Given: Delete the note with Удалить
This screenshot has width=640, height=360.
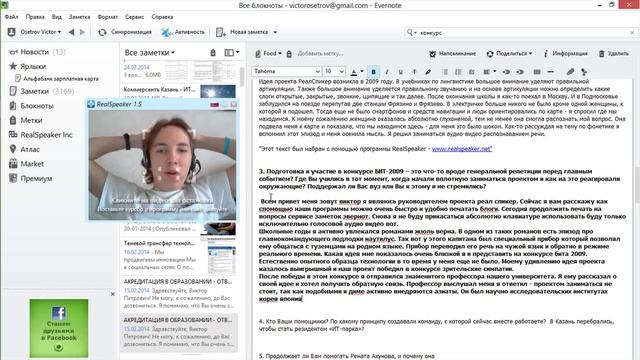Looking at the screenshot, I should click(613, 53).
